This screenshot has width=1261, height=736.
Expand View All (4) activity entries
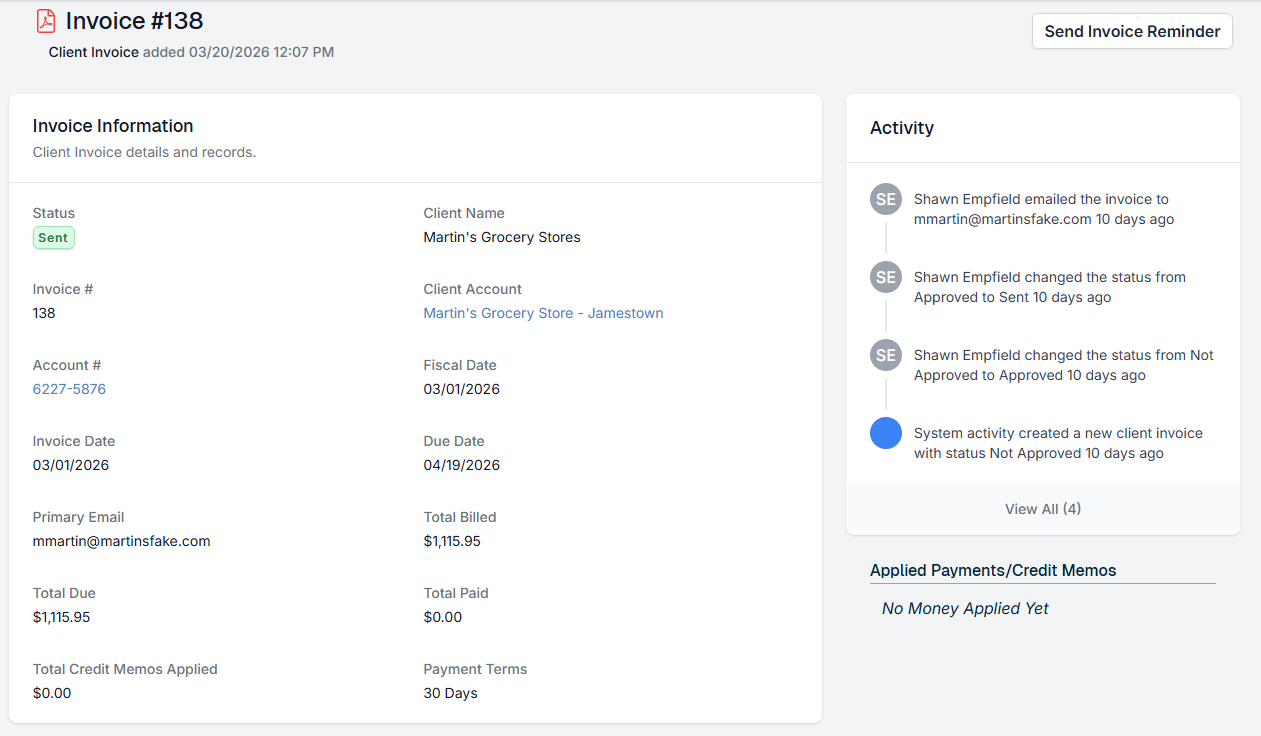[x=1042, y=509]
